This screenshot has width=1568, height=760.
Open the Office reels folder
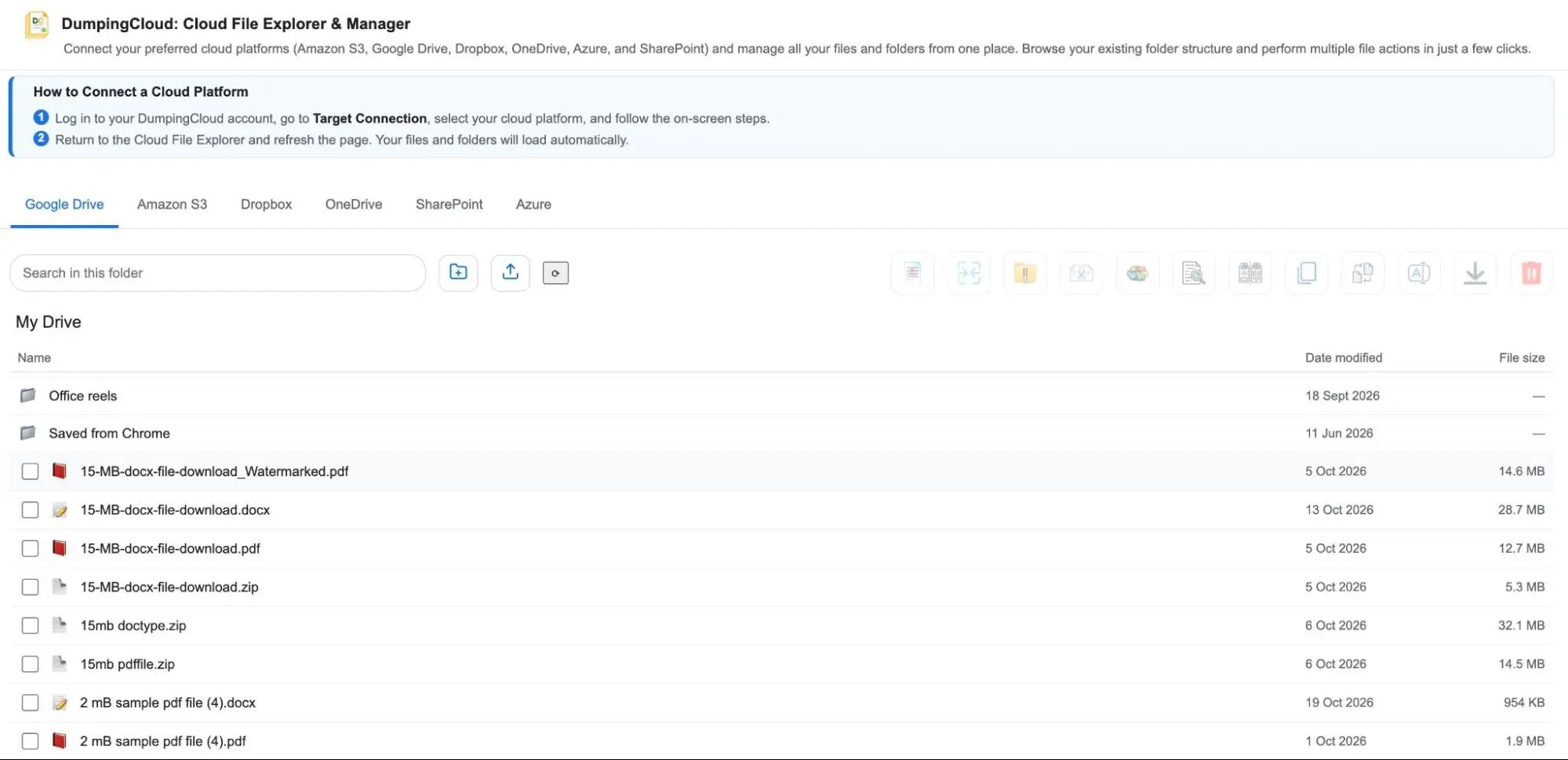tap(82, 396)
